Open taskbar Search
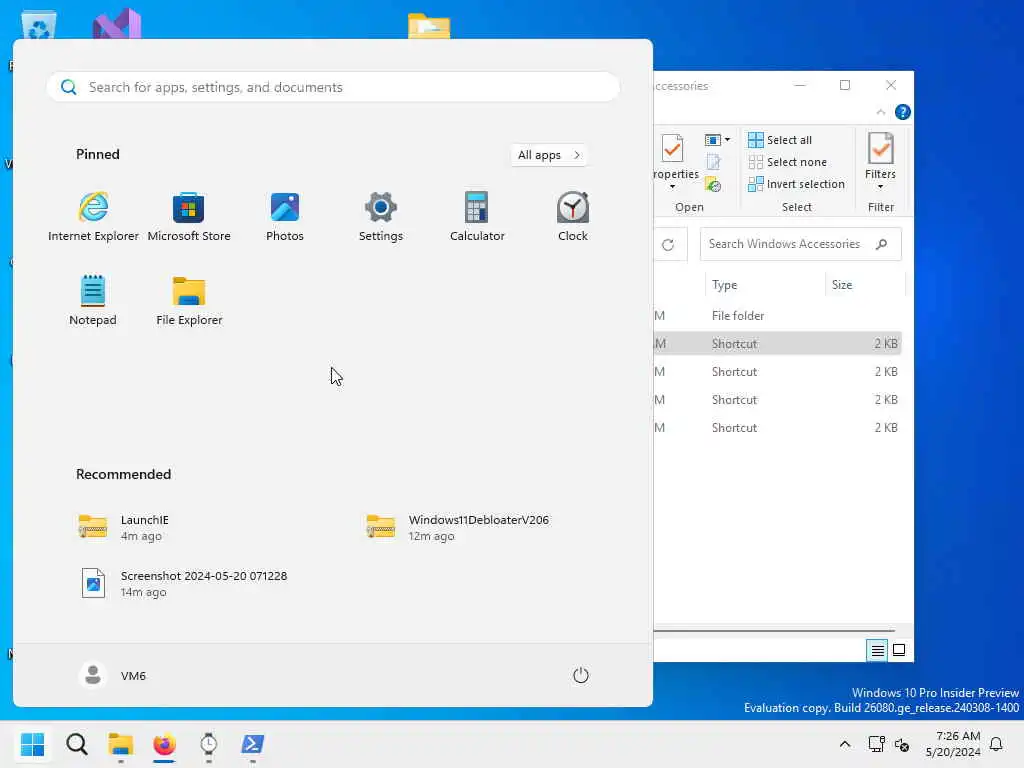1024x768 pixels. 77,744
